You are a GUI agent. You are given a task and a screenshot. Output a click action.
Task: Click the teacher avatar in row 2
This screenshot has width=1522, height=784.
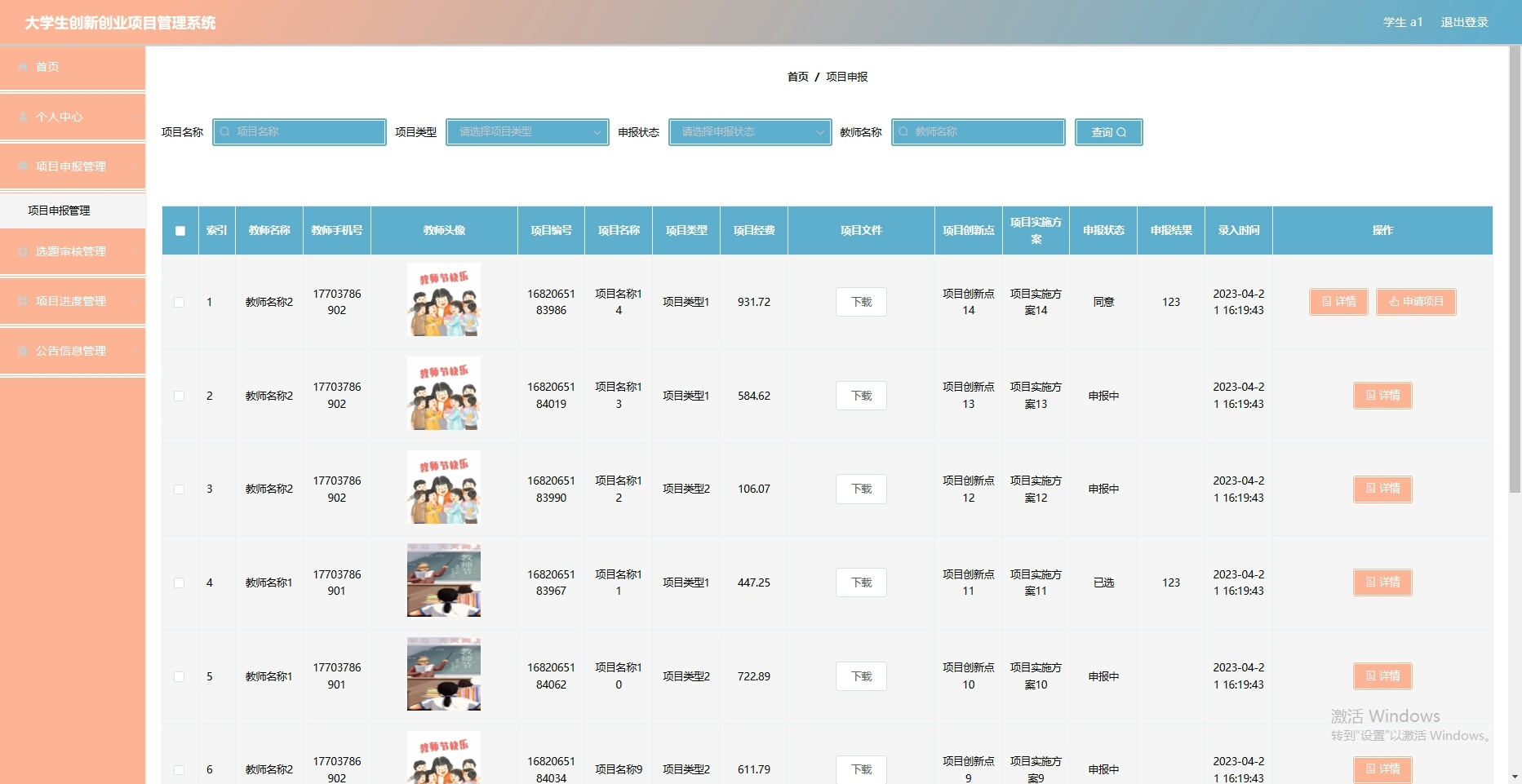tap(444, 394)
